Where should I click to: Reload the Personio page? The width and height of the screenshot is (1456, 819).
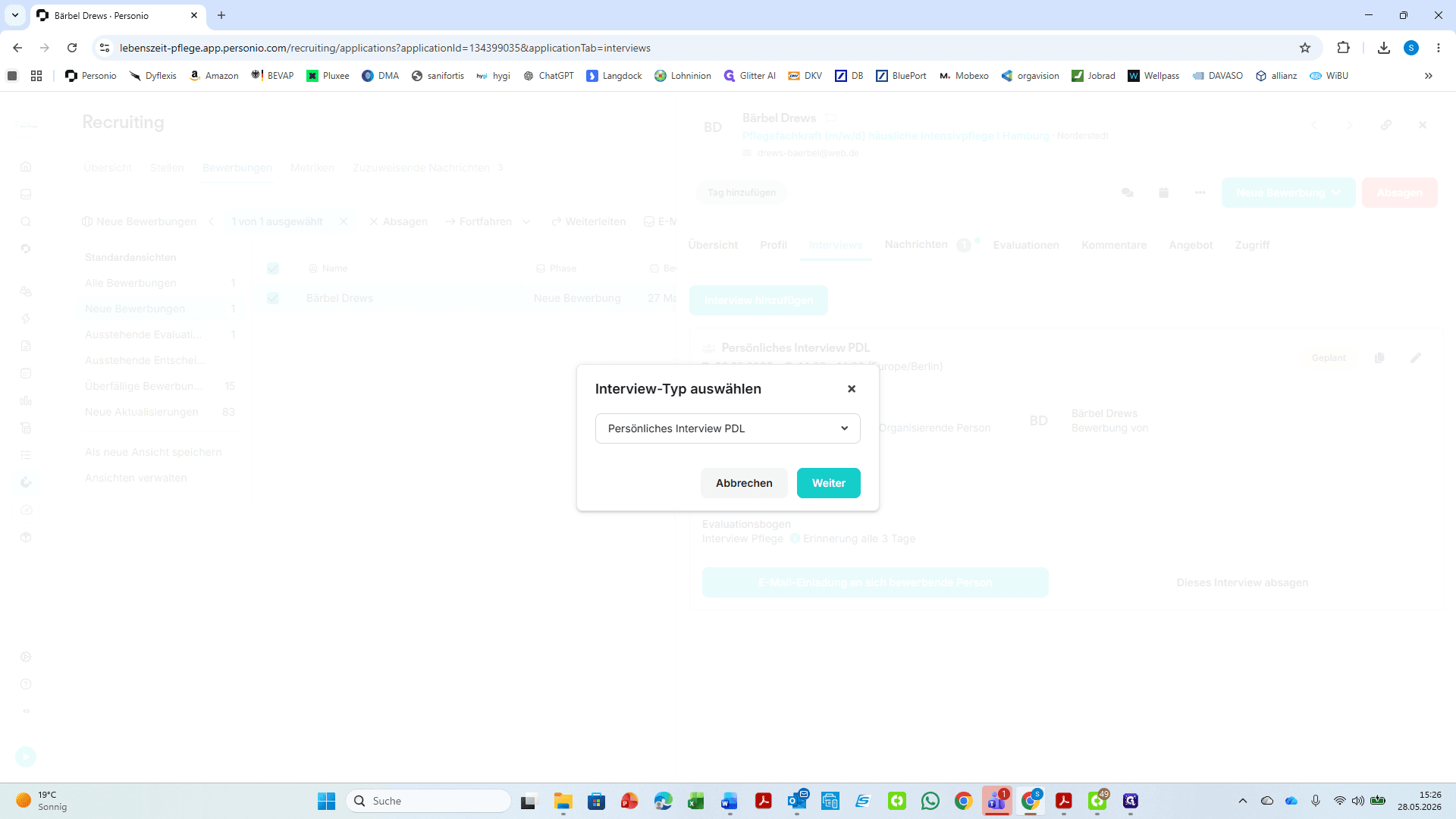72,48
